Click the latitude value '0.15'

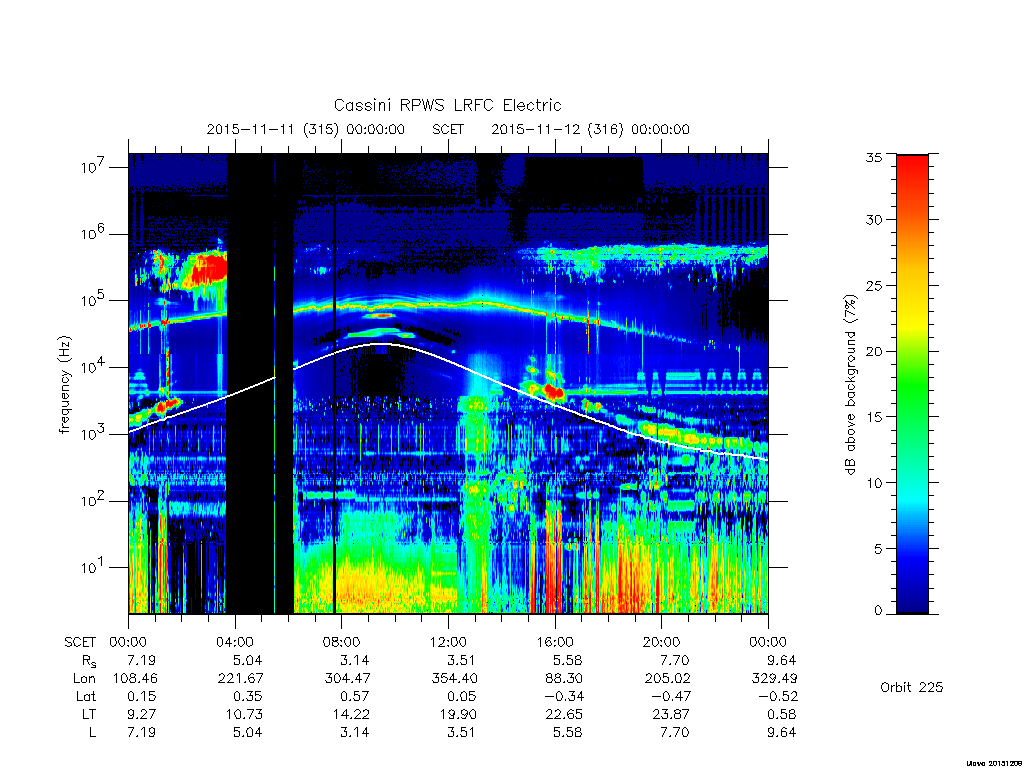pos(142,696)
